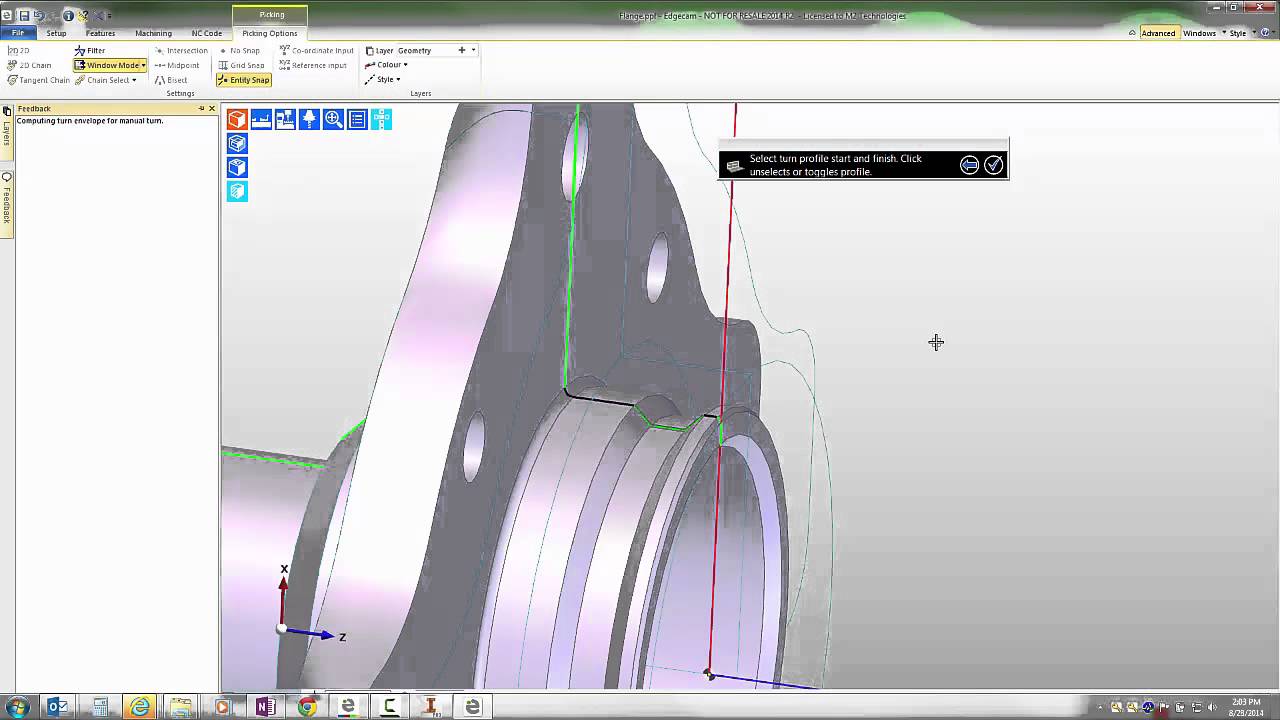Enable 2D picking mode
The width and height of the screenshot is (1280, 720).
click(x=19, y=50)
